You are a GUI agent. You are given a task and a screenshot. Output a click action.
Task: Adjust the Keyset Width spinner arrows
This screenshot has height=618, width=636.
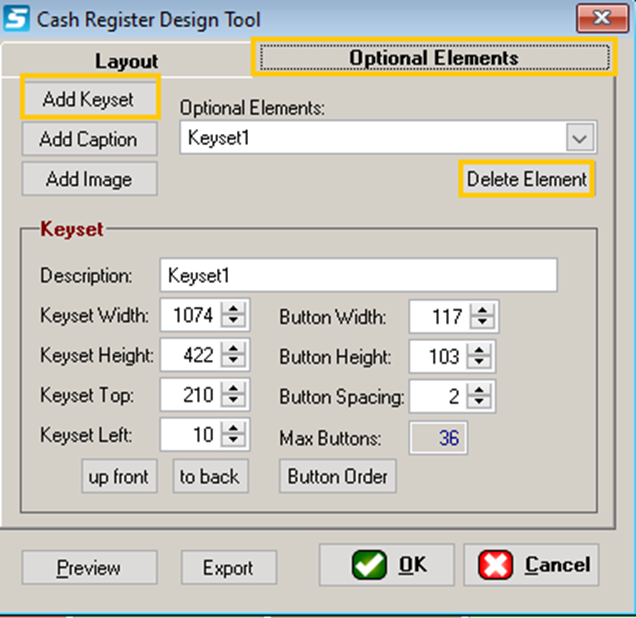pyautogui.click(x=233, y=317)
